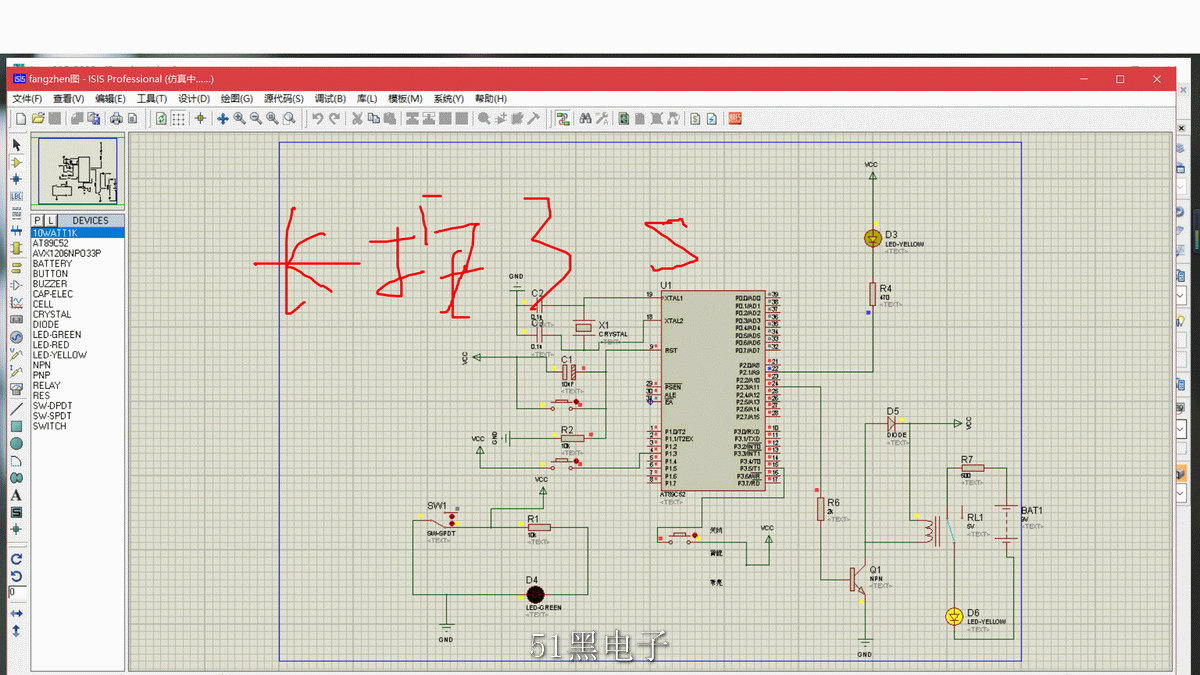Select the arrow Selection Mode tool
Image resolution: width=1200 pixels, height=675 pixels.
16,145
